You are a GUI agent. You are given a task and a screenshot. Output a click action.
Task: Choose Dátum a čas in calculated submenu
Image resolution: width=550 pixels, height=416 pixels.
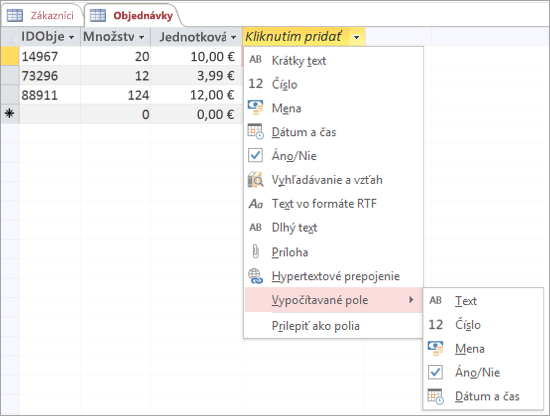(x=483, y=396)
